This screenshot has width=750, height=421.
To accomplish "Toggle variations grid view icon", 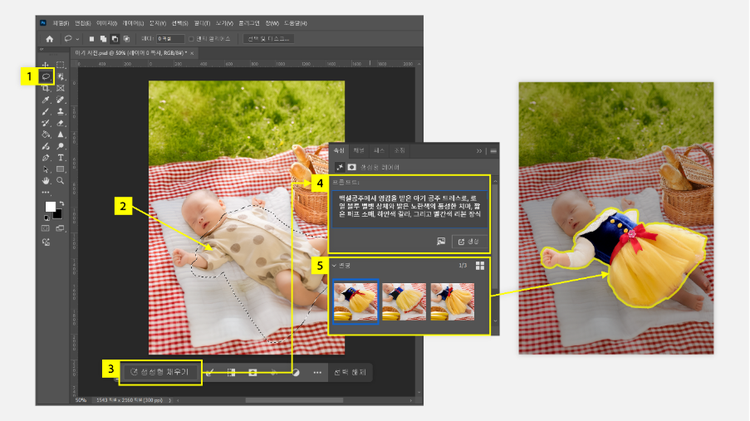I will 480,266.
